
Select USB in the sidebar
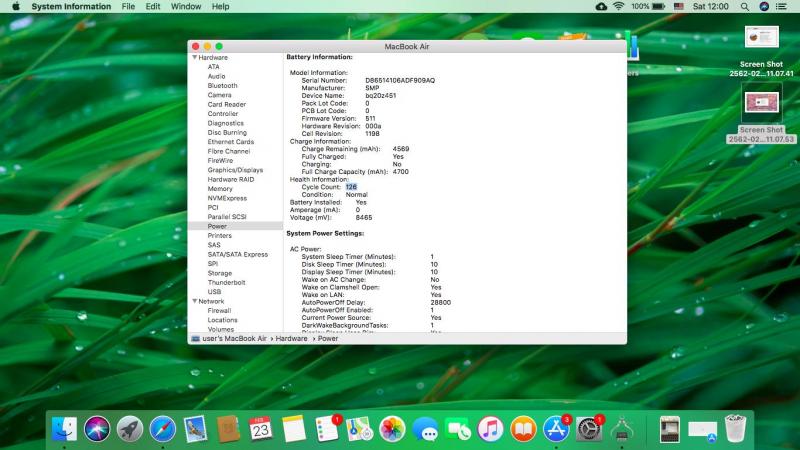(x=214, y=292)
